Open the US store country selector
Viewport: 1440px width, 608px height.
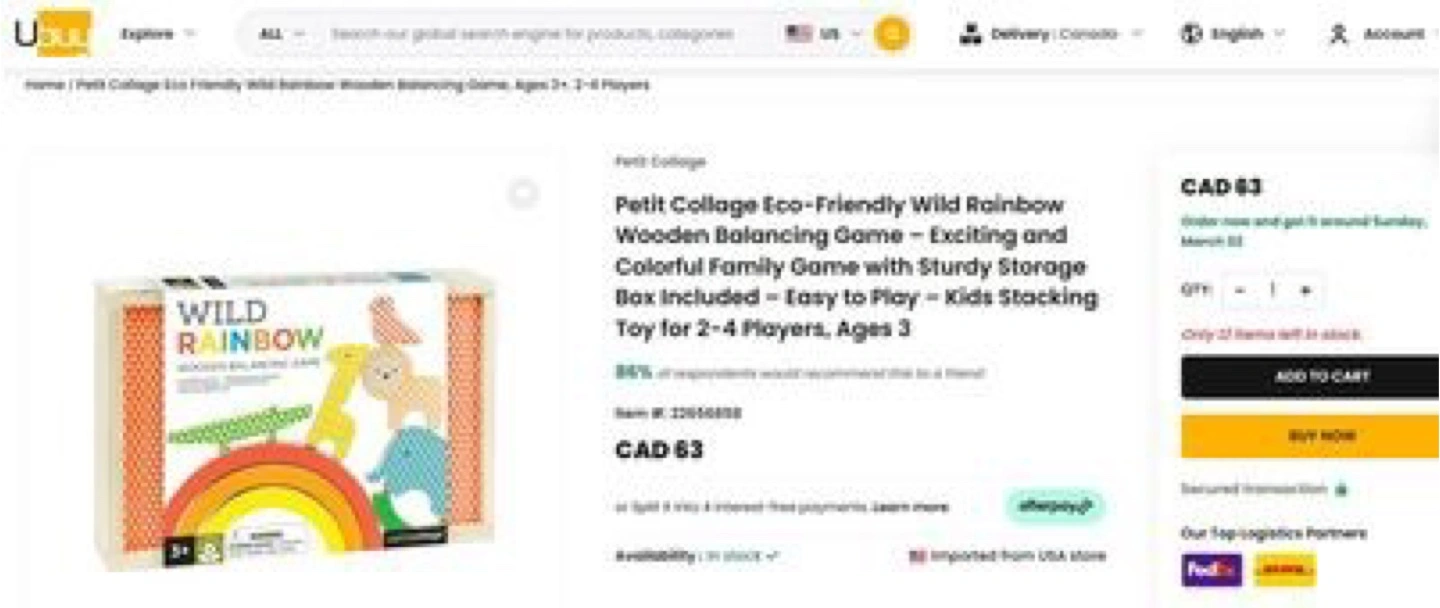click(823, 34)
